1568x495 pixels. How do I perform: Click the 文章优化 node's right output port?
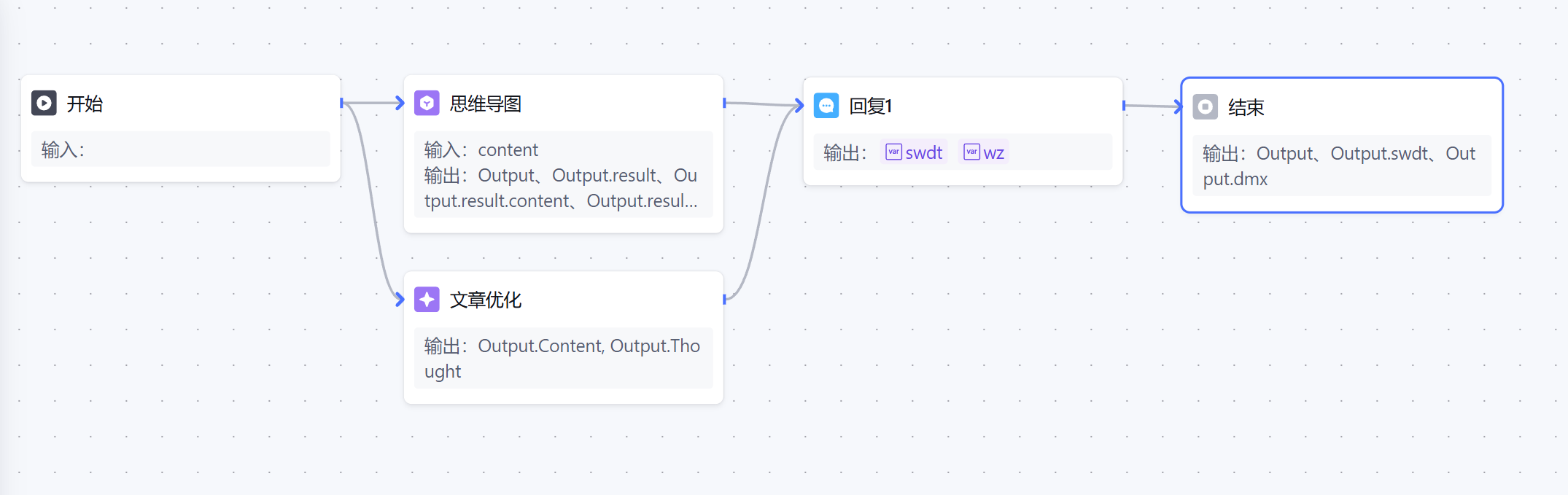click(x=724, y=299)
